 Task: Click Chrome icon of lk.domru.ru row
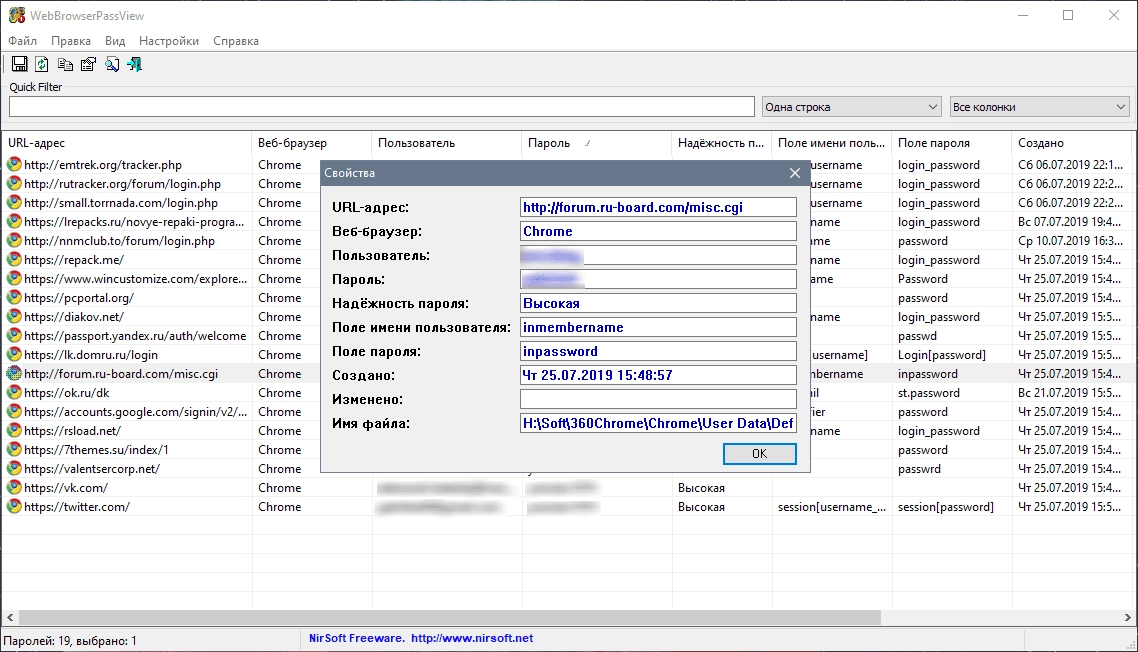[14, 354]
